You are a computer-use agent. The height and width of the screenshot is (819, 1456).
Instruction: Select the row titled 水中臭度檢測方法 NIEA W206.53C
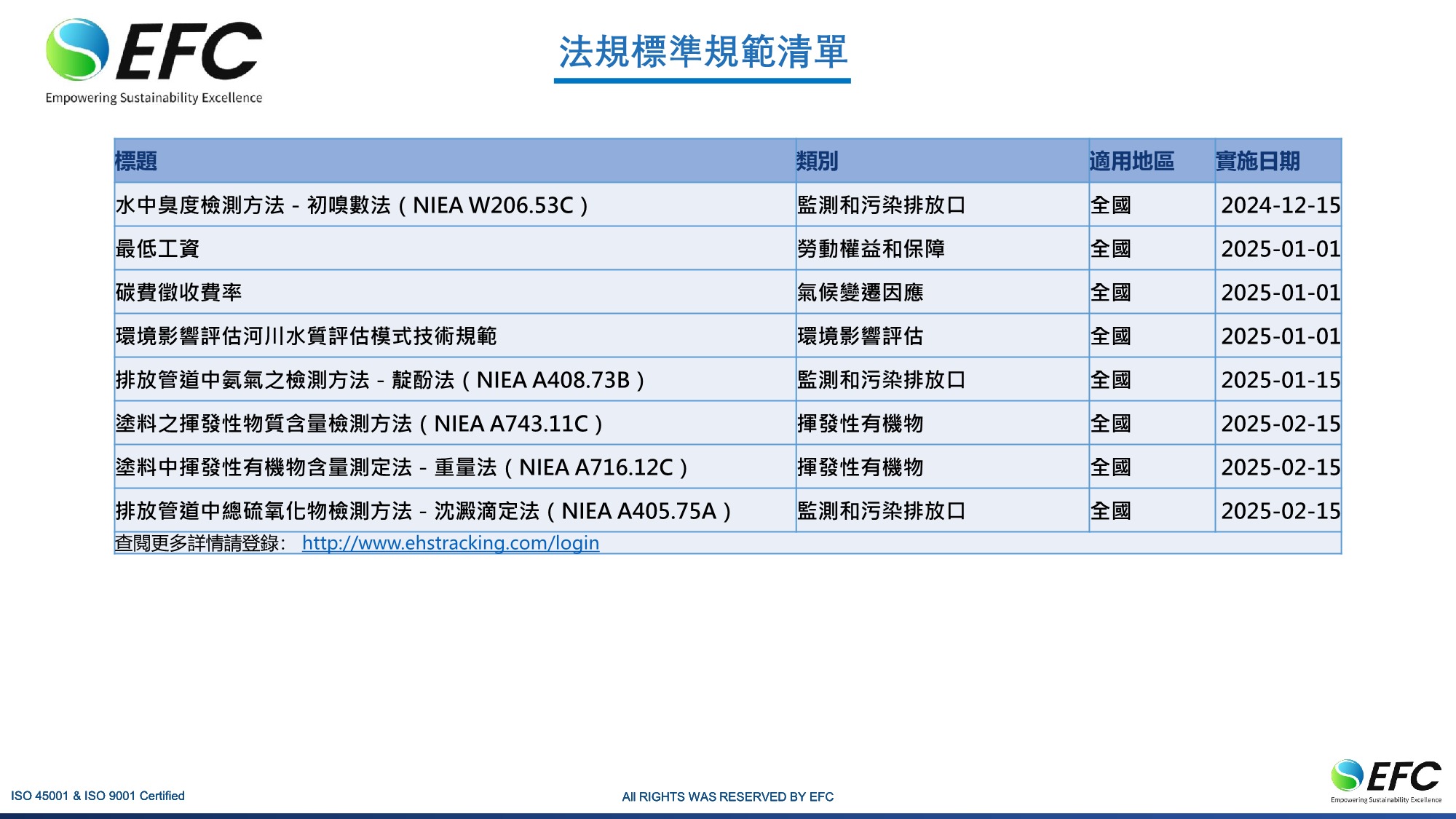click(728, 205)
